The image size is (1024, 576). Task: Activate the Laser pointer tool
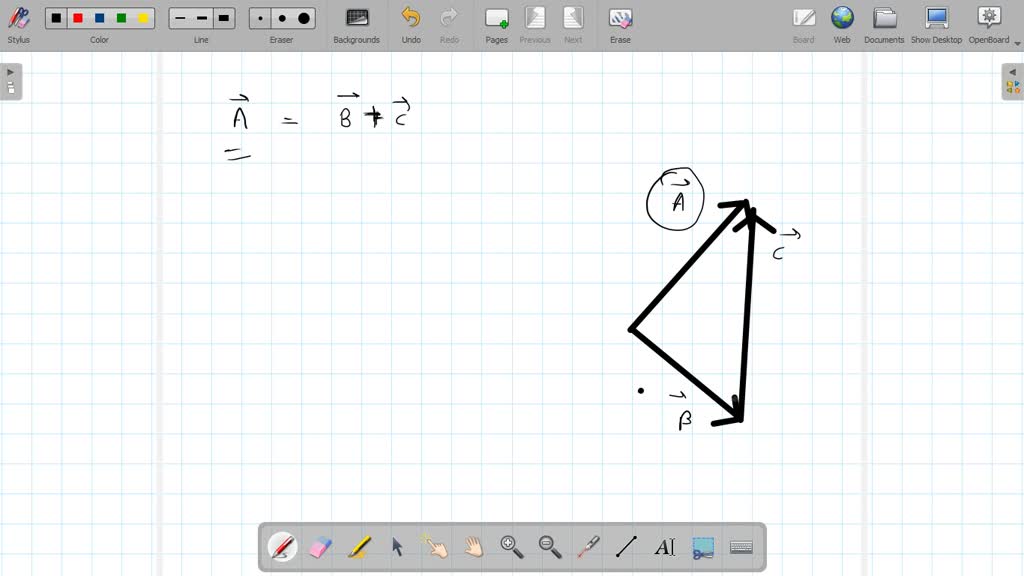pyautogui.click(x=588, y=546)
